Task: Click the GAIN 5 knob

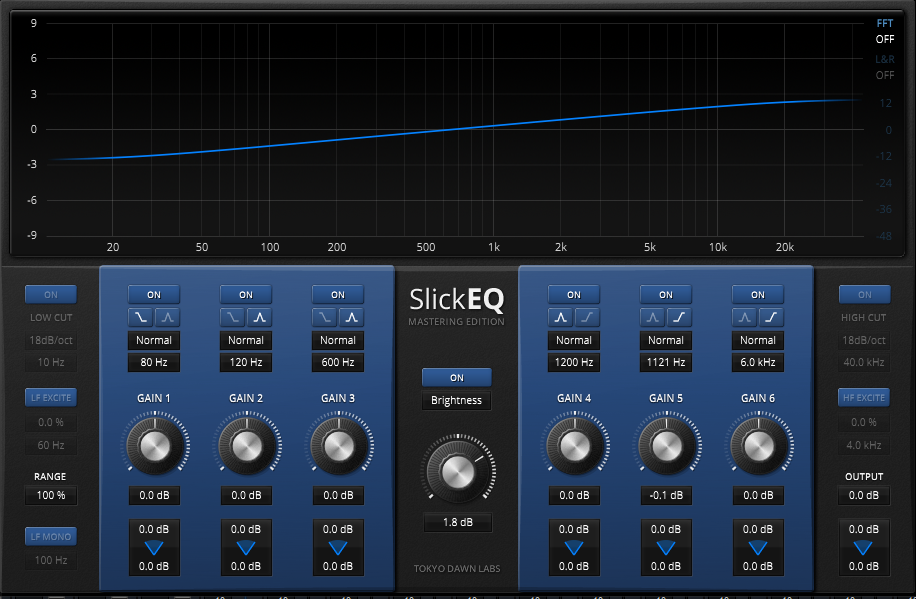Action: point(667,446)
